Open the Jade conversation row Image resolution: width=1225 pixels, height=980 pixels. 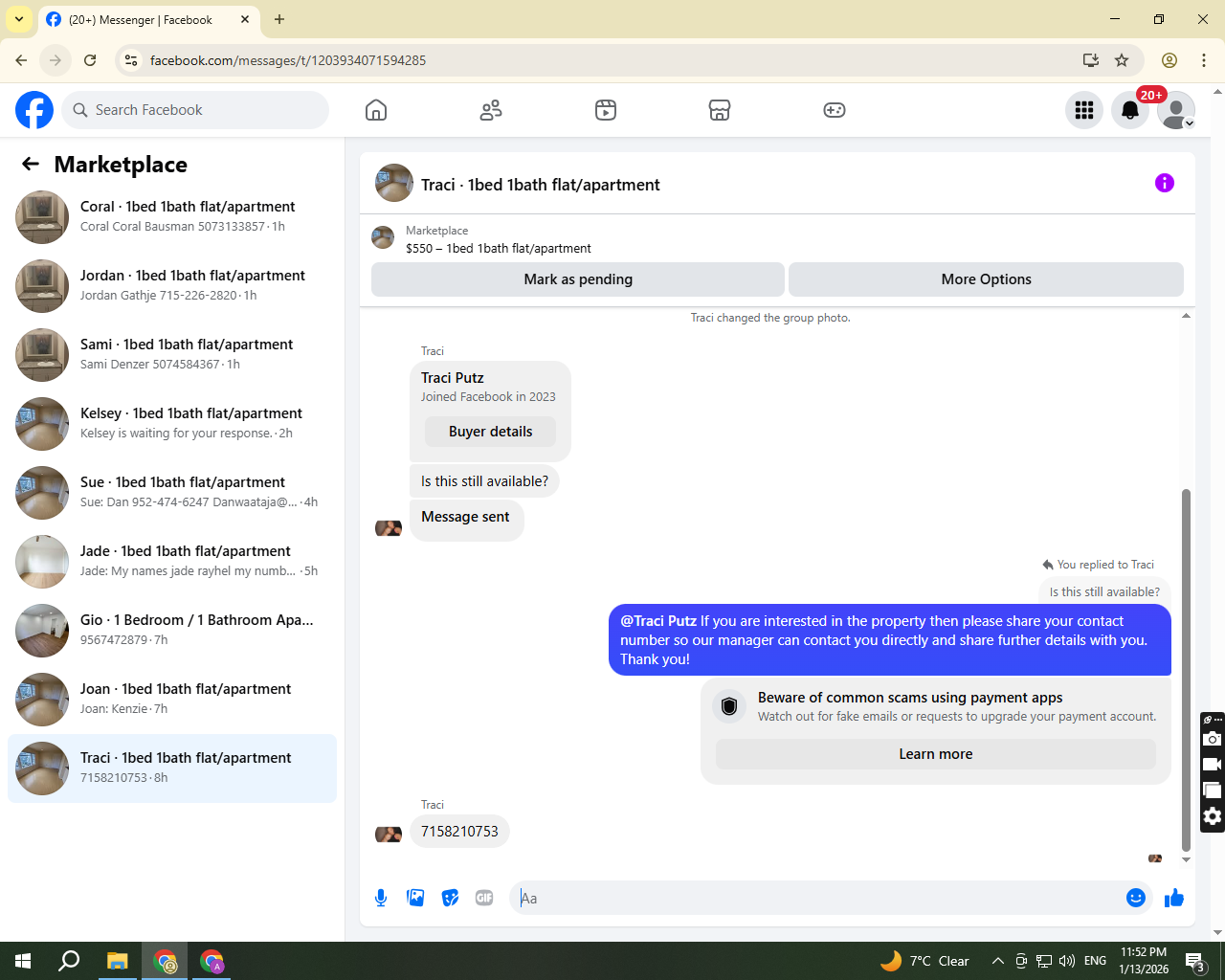click(172, 562)
